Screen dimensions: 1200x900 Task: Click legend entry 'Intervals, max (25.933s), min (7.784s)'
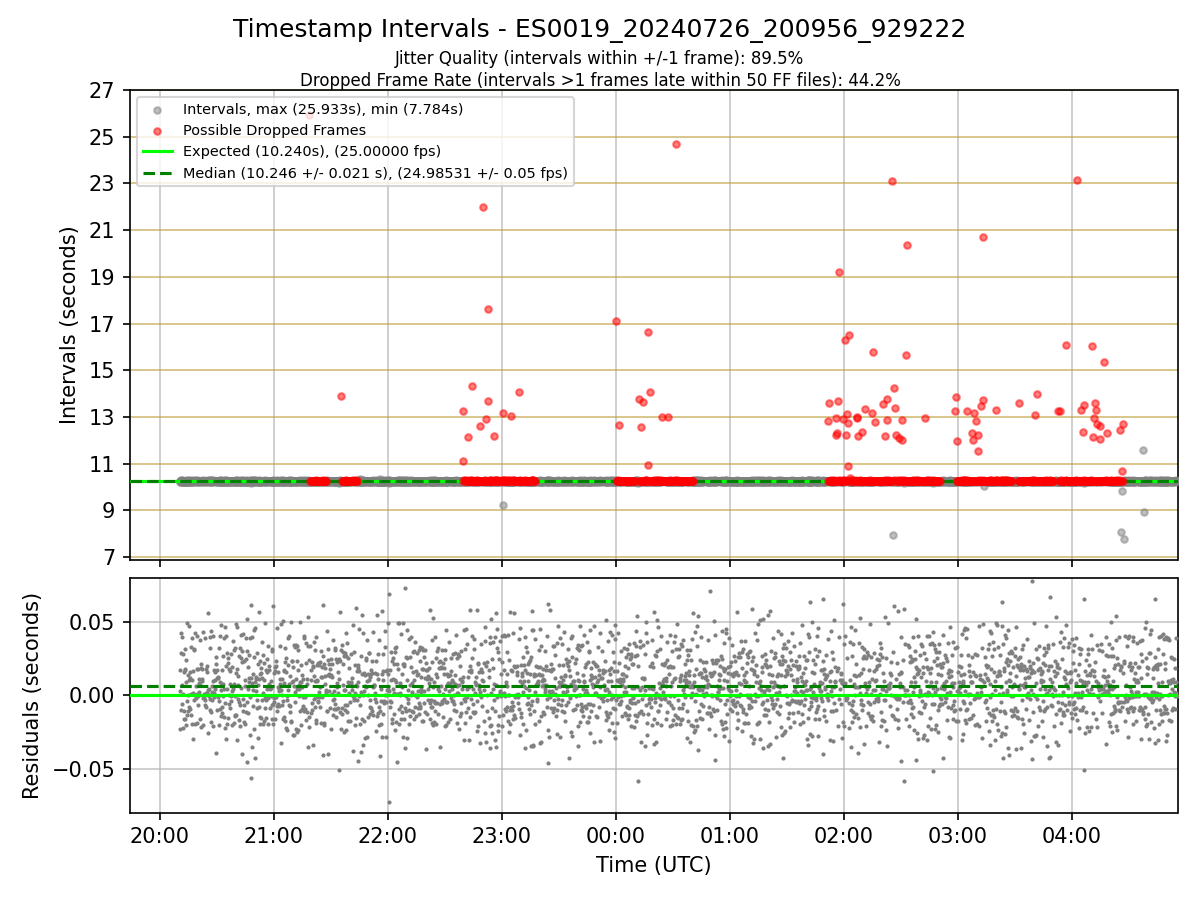pos(323,108)
